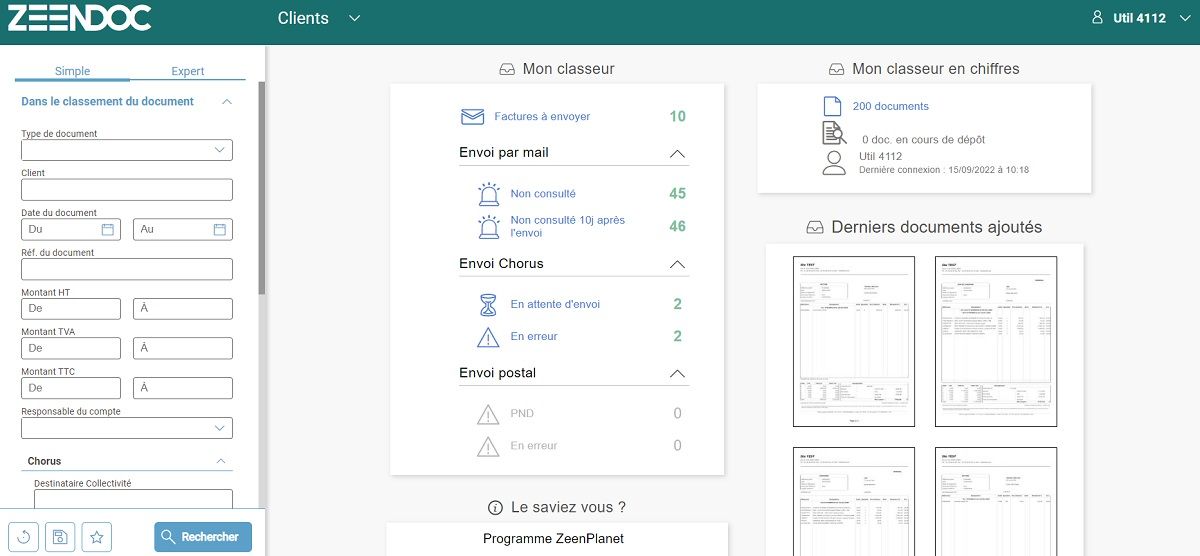Click the Montant TTC De field
The image size is (1200, 556).
[x=71, y=388]
